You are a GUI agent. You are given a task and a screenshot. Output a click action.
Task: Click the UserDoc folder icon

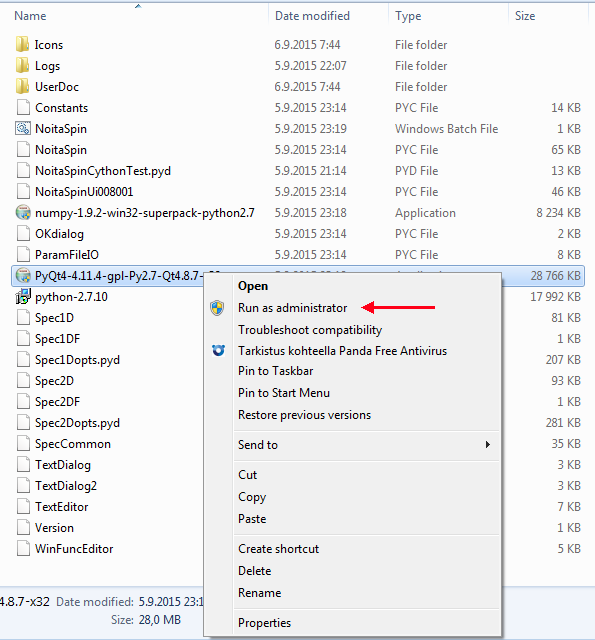coord(22,86)
